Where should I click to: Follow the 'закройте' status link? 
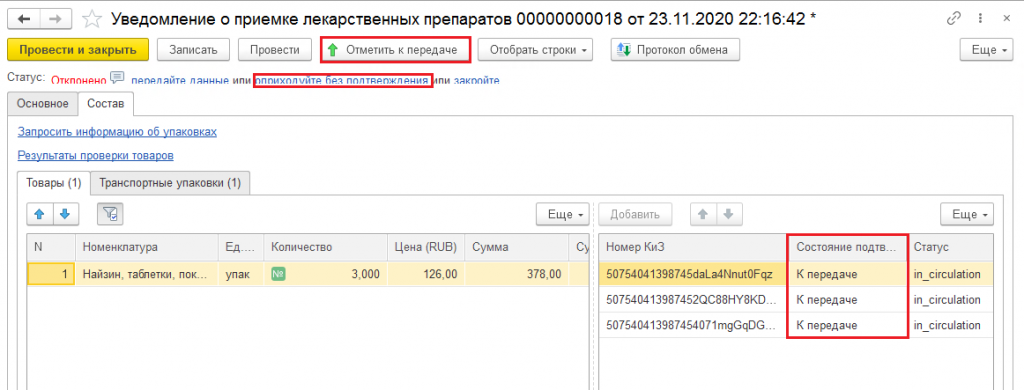pyautogui.click(x=477, y=80)
